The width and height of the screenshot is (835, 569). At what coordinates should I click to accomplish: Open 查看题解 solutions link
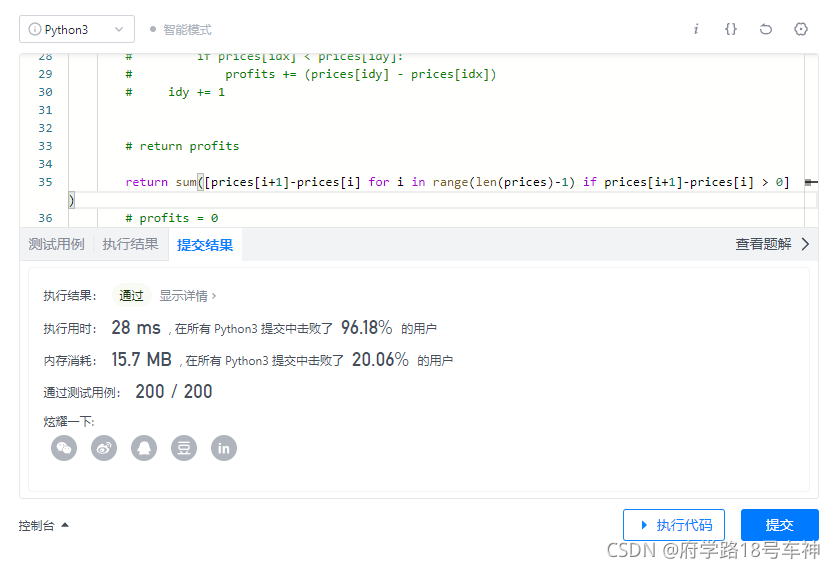tap(763, 245)
